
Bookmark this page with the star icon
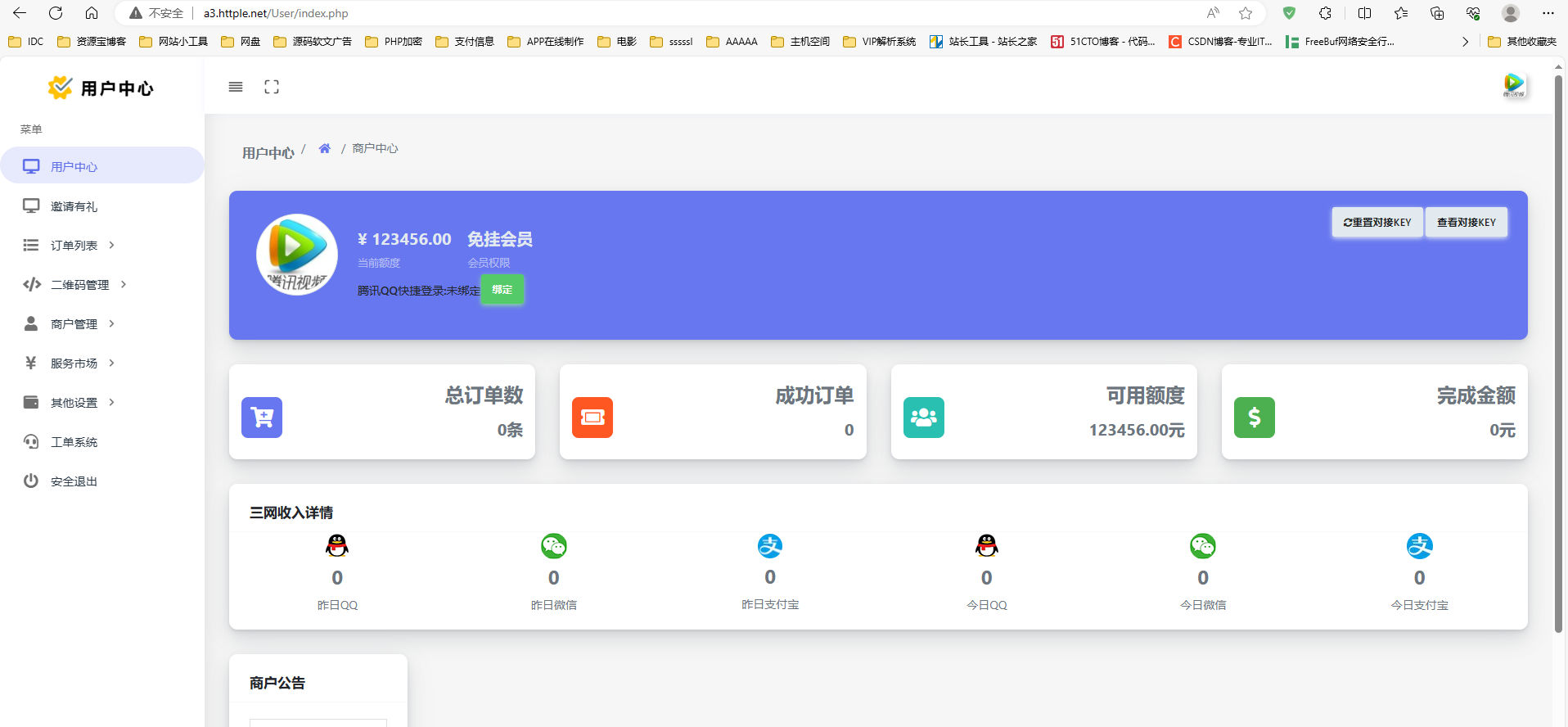[1246, 13]
